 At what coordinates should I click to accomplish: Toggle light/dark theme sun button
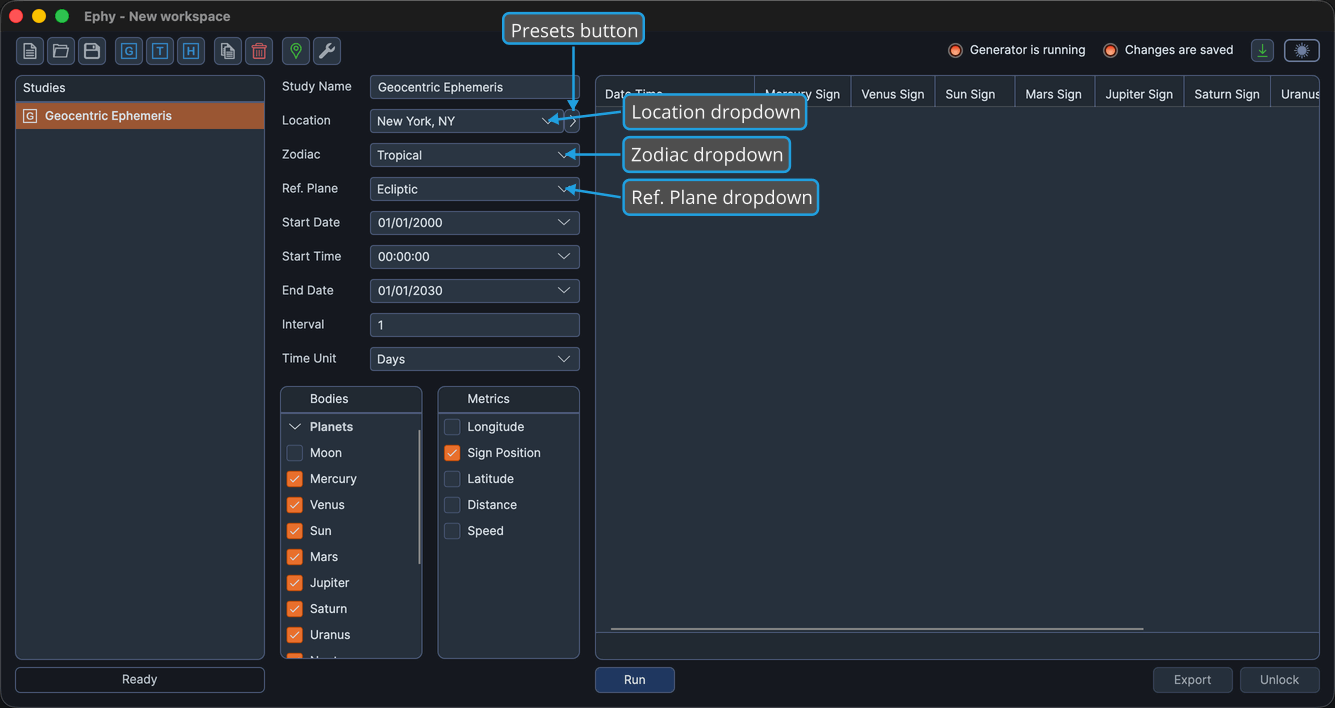(1302, 50)
